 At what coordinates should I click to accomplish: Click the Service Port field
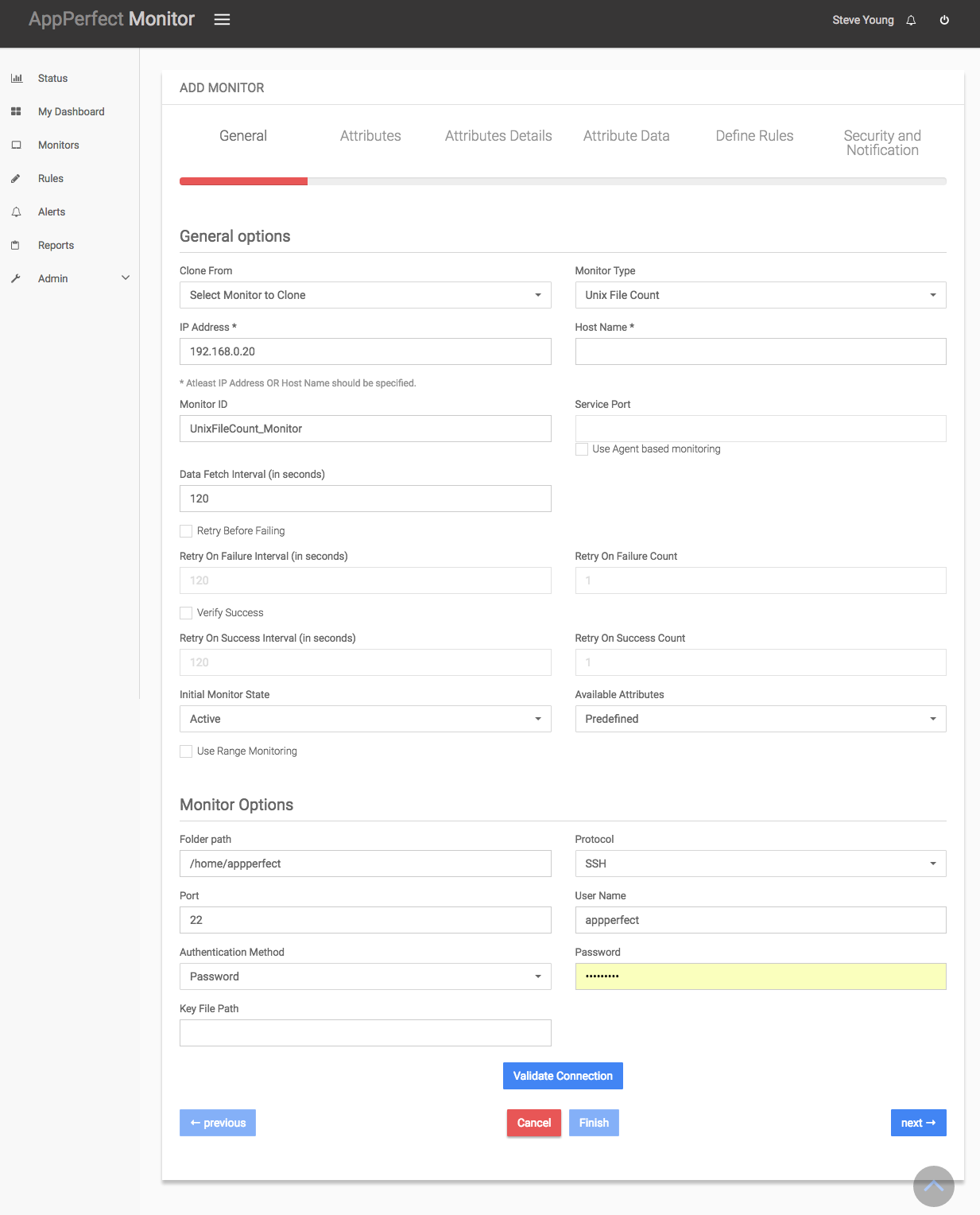pyautogui.click(x=761, y=429)
